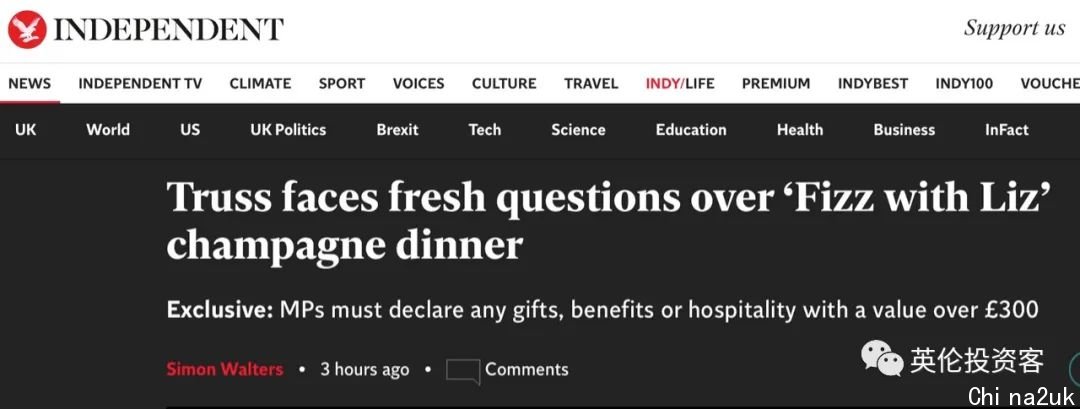Go to the TRAVEL section
This screenshot has width=1080, height=409.
pos(591,83)
